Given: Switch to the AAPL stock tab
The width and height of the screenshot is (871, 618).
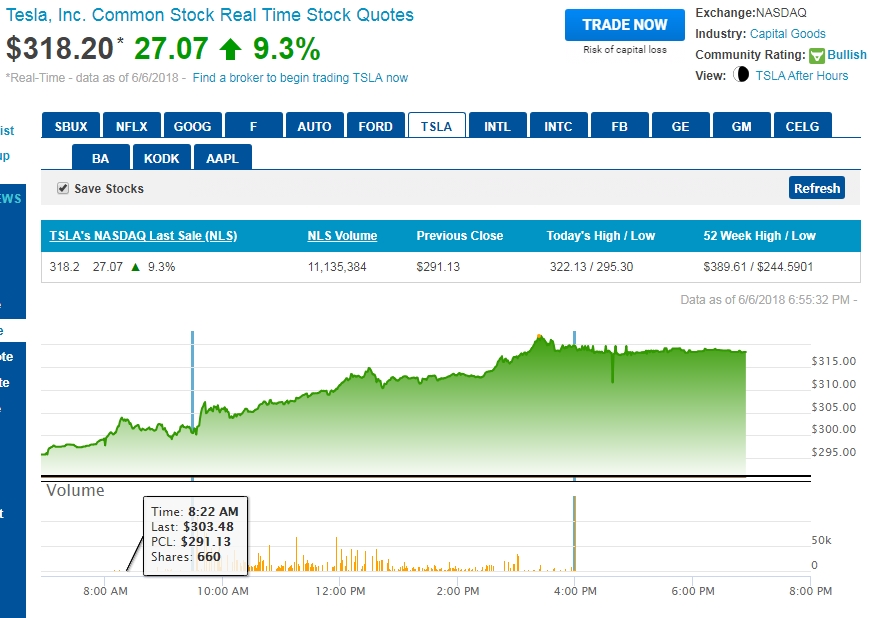Looking at the screenshot, I should click(223, 158).
